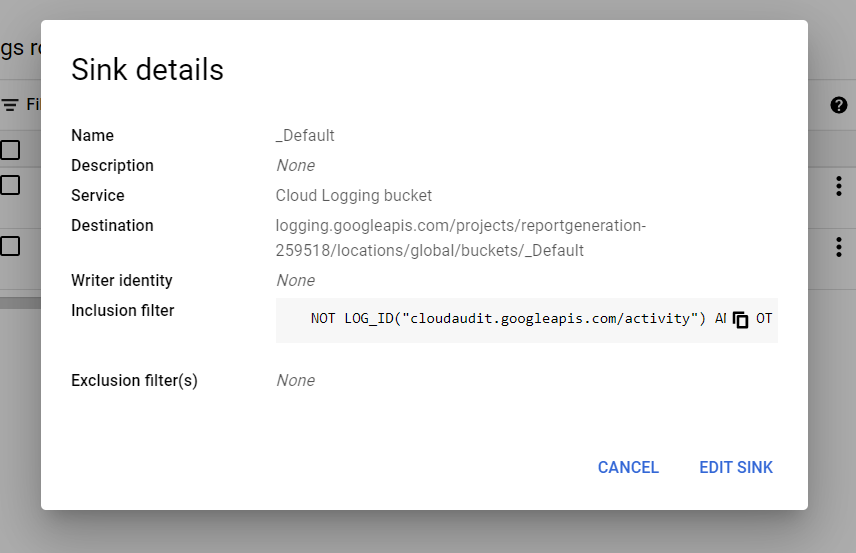Screen dimensions: 856x553
Task: Click the EDIT SINK button
Action: pos(735,468)
